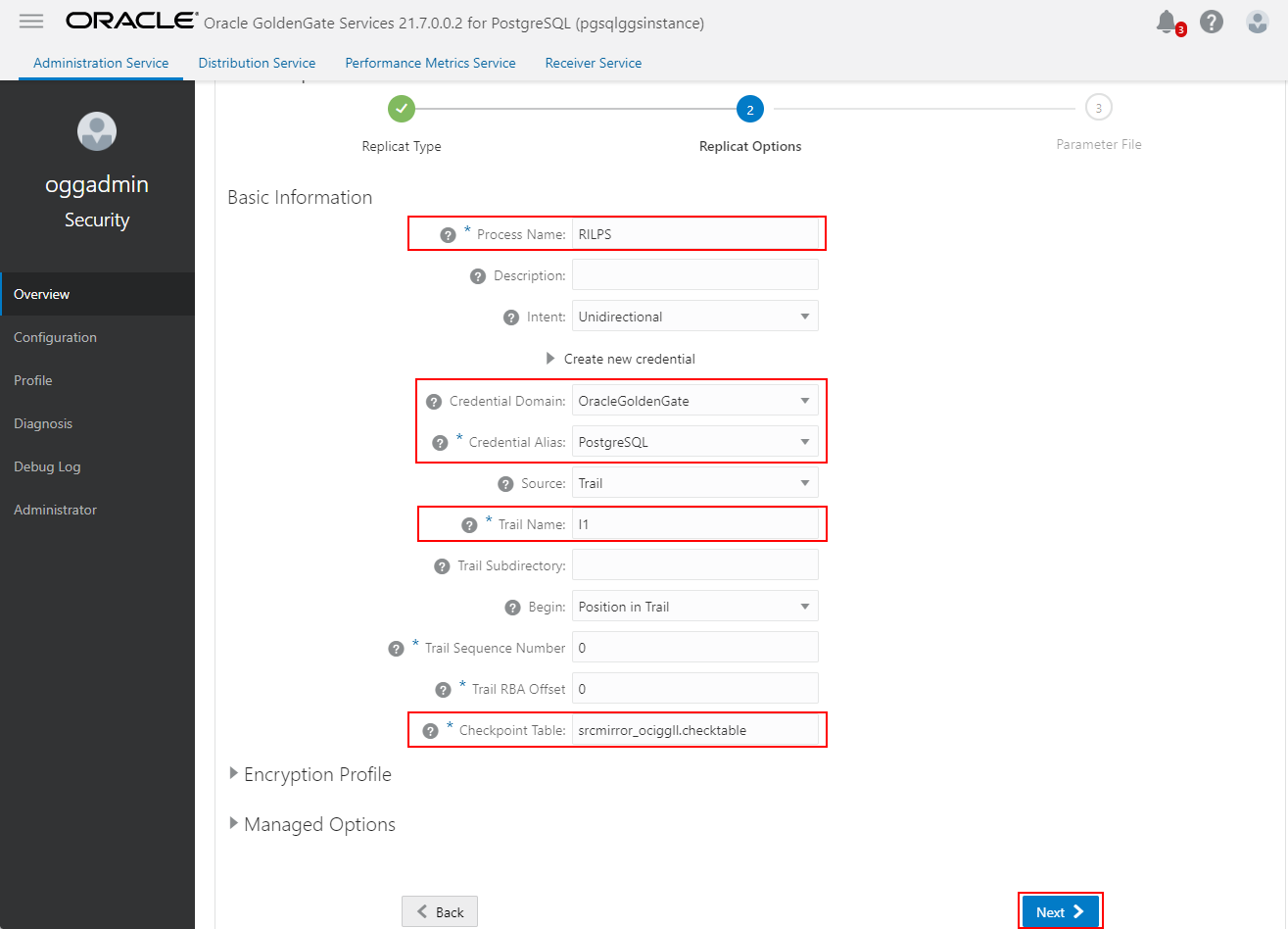Viewport: 1288px width, 929px height.
Task: Click the Parameter File step 3 circle
Action: 1099,108
